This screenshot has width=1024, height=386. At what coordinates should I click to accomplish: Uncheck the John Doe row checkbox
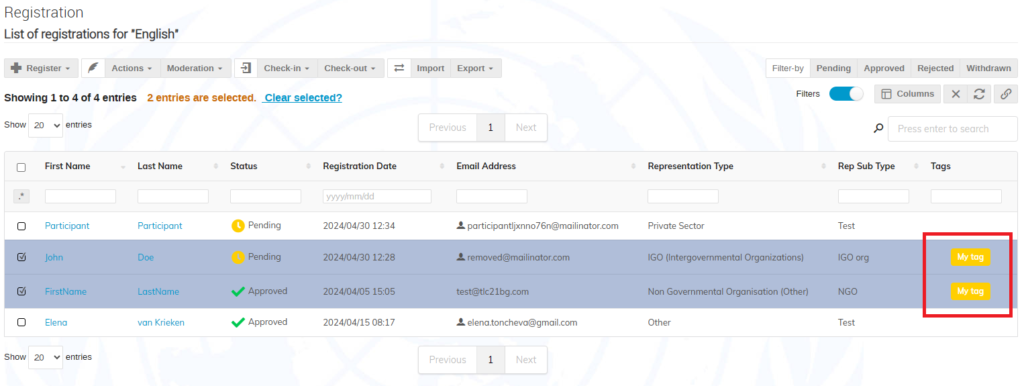click(x=22, y=257)
